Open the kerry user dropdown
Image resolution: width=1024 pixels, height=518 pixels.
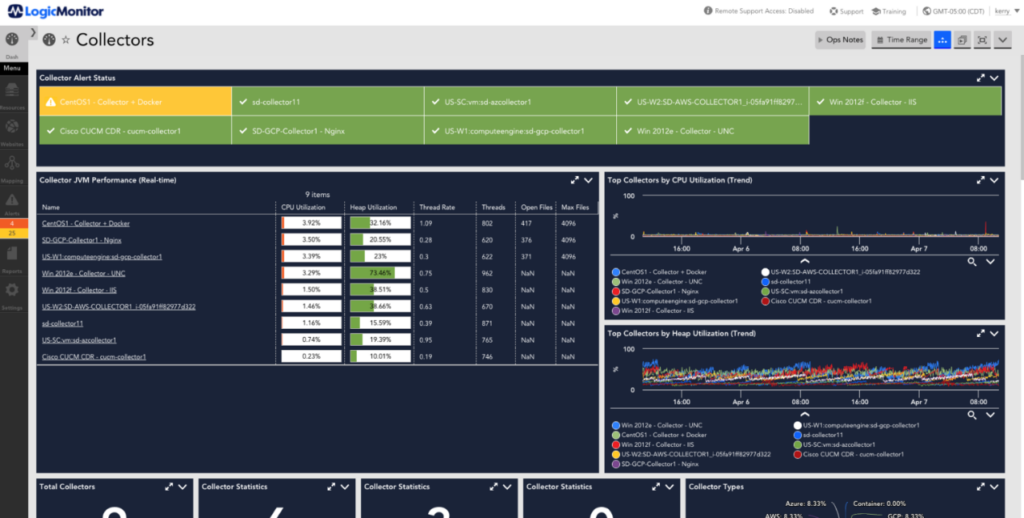click(1005, 11)
